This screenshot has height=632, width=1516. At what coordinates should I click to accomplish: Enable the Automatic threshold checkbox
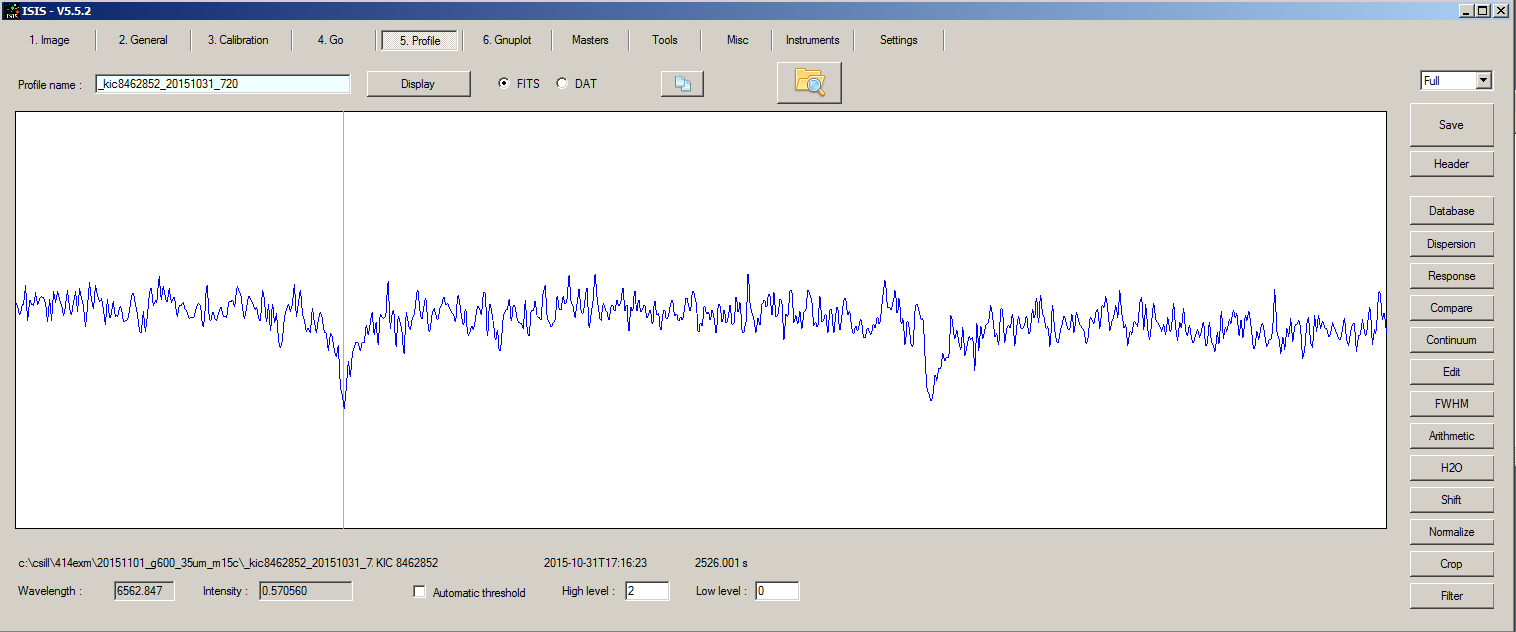420,592
